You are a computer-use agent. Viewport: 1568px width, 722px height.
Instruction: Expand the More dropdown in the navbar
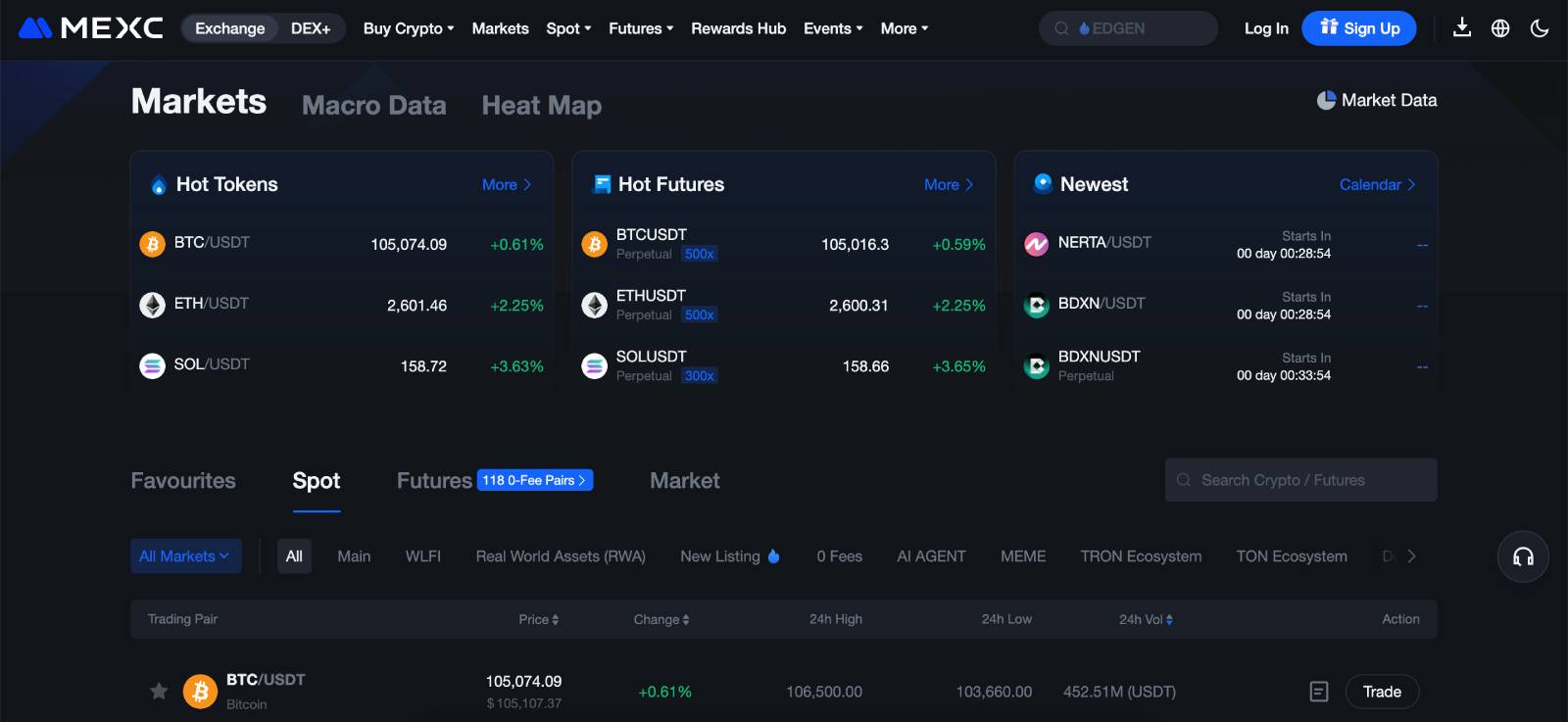(905, 28)
